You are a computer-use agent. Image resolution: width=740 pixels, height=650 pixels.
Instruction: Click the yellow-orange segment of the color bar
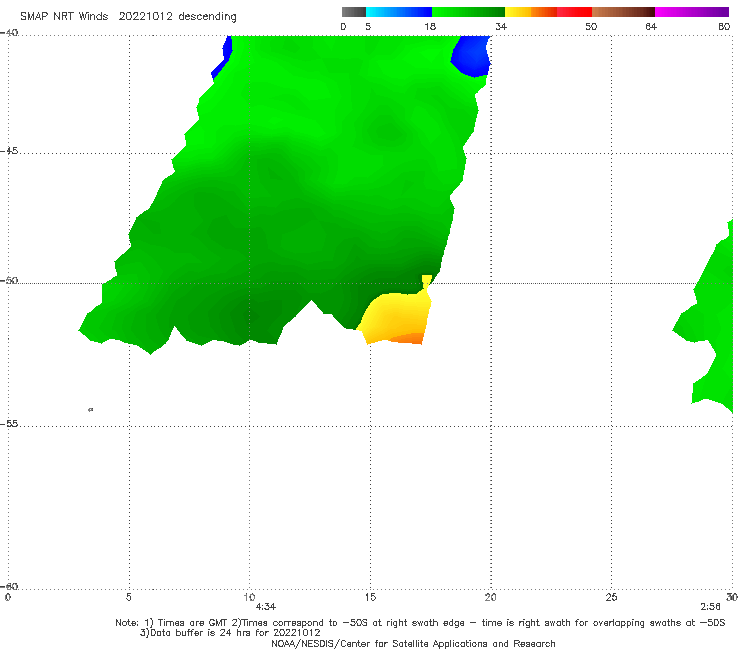pyautogui.click(x=531, y=12)
